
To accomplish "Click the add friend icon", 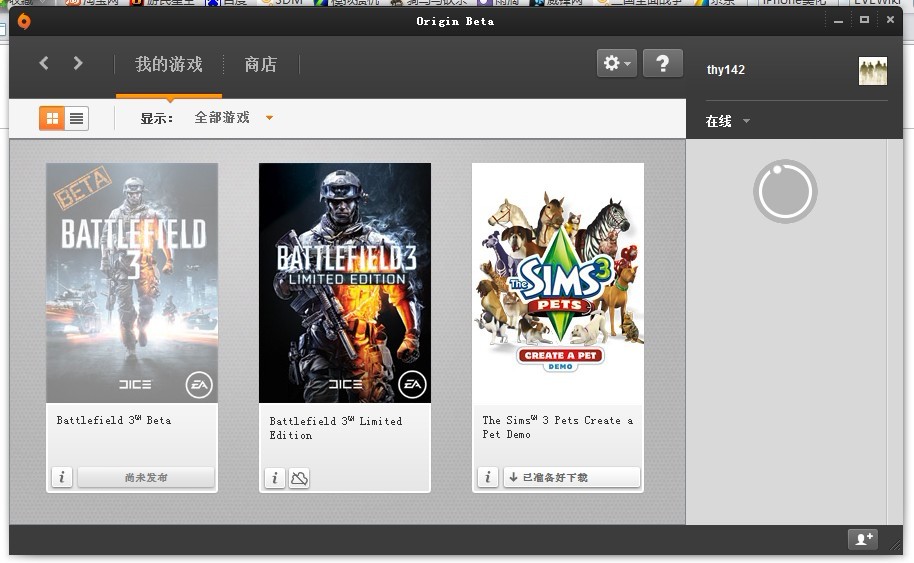I will tap(862, 539).
